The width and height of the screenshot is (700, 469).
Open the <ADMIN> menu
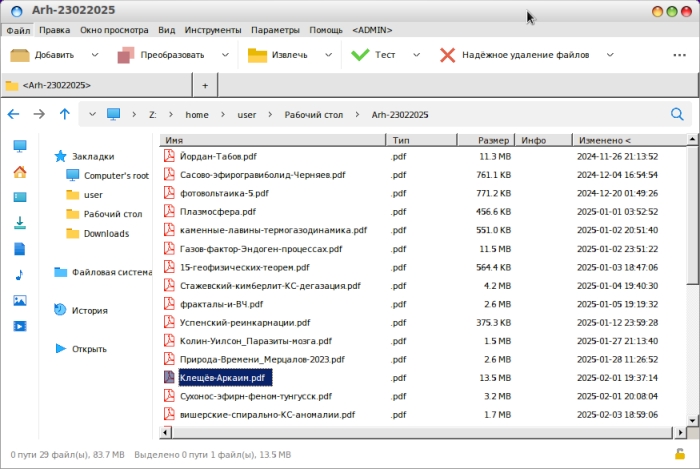click(372, 30)
